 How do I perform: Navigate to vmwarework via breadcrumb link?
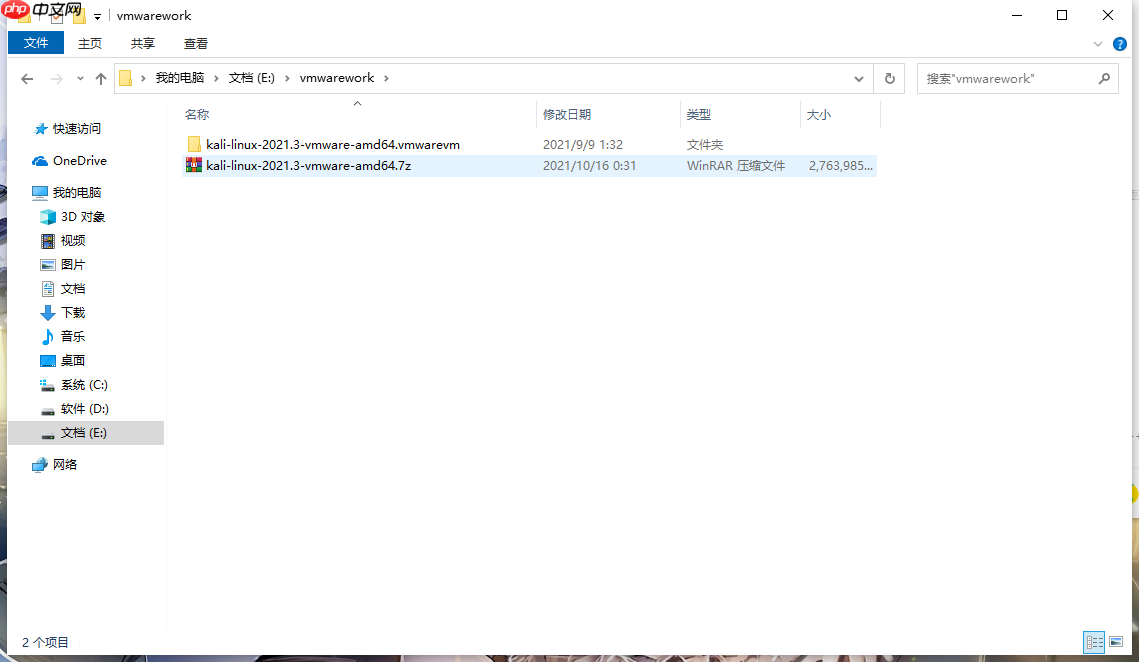[337, 78]
